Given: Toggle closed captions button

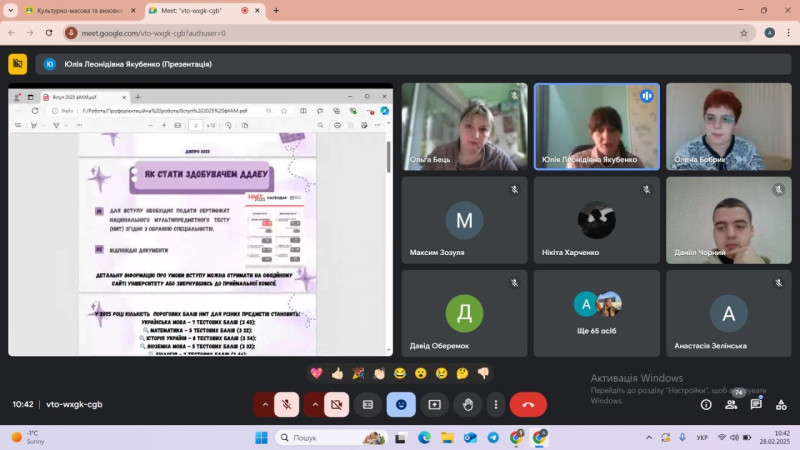Looking at the screenshot, I should 368,404.
